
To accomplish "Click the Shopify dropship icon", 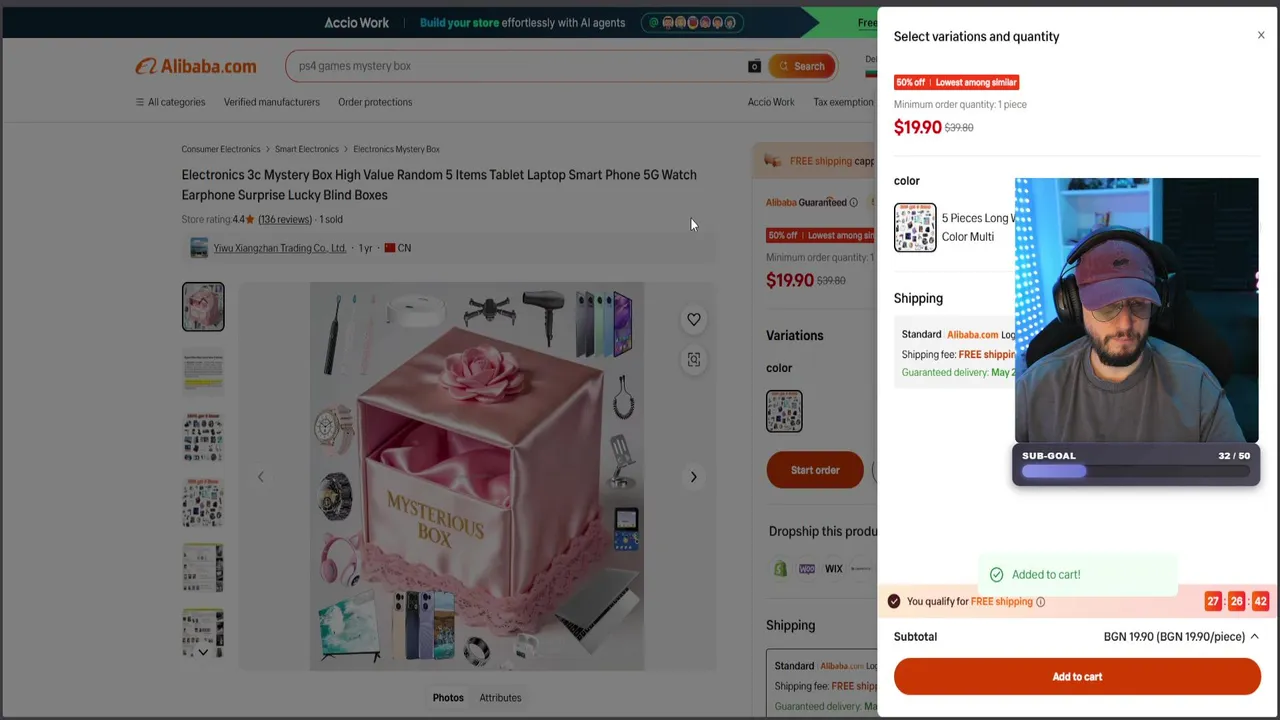I will pos(780,569).
